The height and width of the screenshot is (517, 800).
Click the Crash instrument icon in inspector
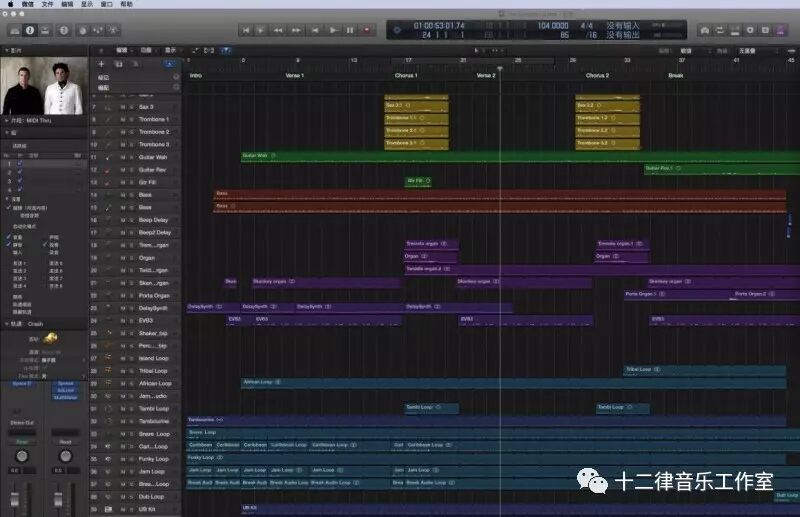(50, 338)
